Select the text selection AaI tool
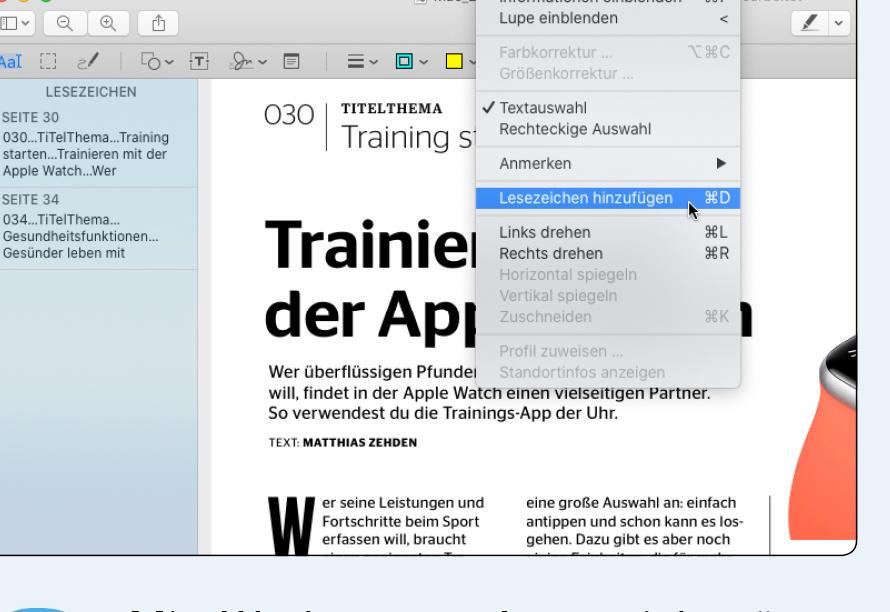 (x=11, y=61)
